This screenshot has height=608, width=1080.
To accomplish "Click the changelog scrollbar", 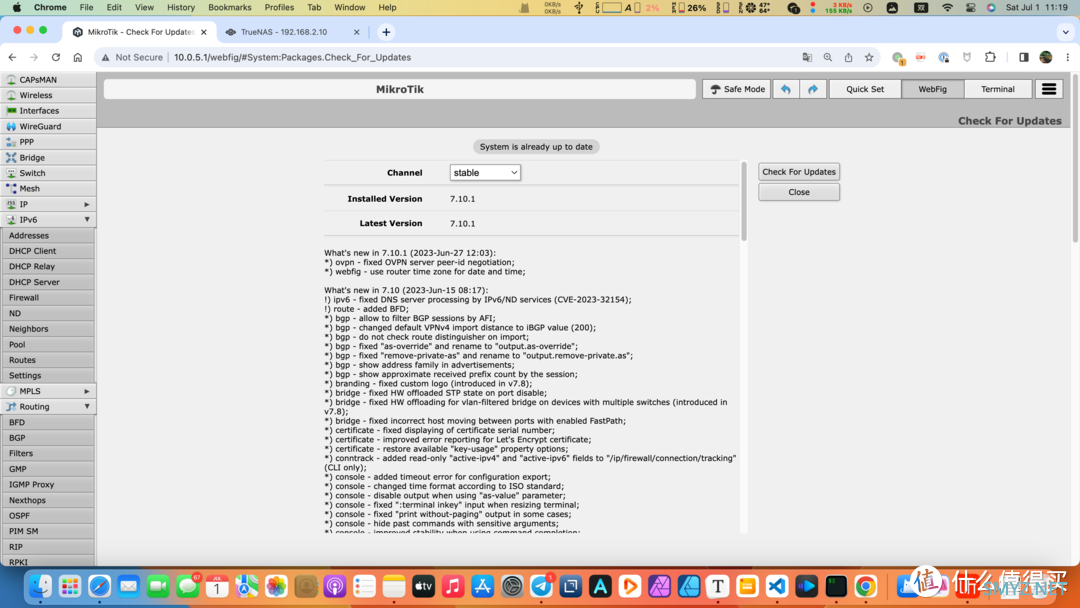I will (x=744, y=202).
